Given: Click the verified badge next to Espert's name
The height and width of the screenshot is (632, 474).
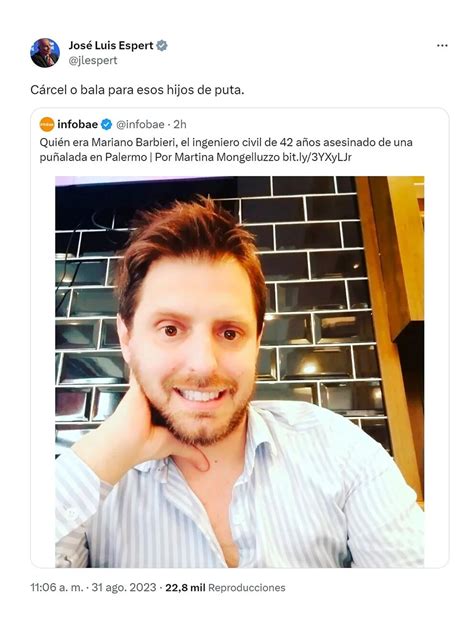Looking at the screenshot, I should pos(162,46).
